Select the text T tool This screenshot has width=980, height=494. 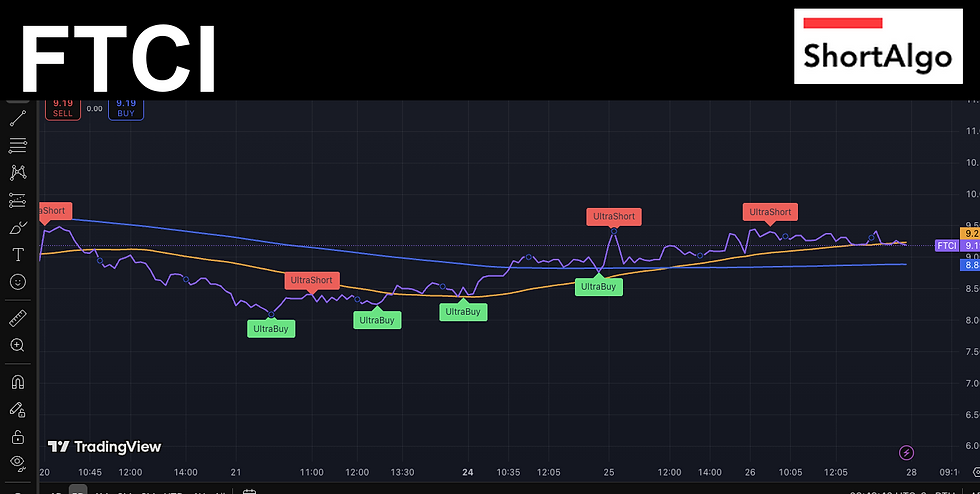(x=18, y=255)
